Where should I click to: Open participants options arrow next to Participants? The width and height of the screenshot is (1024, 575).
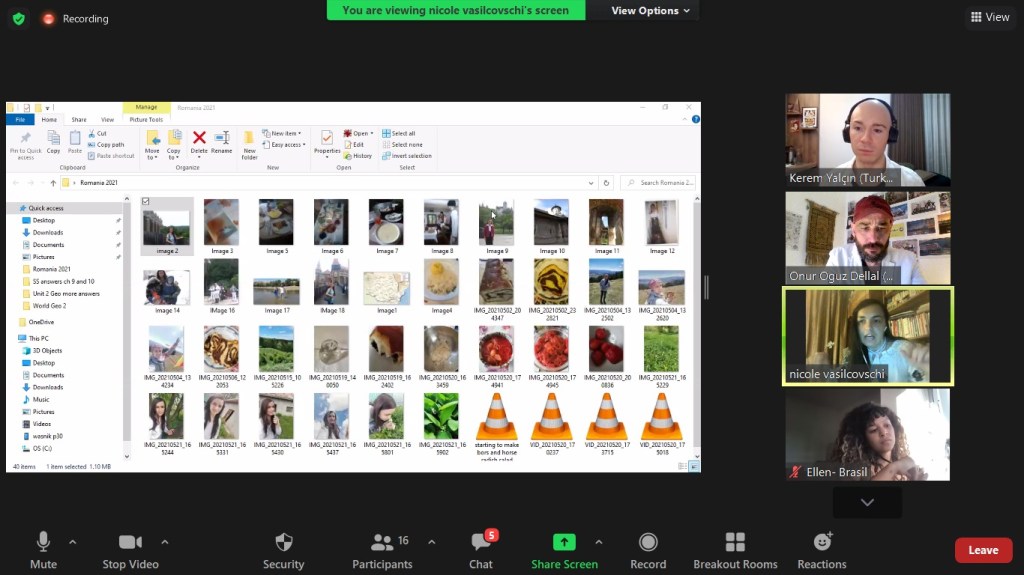(431, 542)
